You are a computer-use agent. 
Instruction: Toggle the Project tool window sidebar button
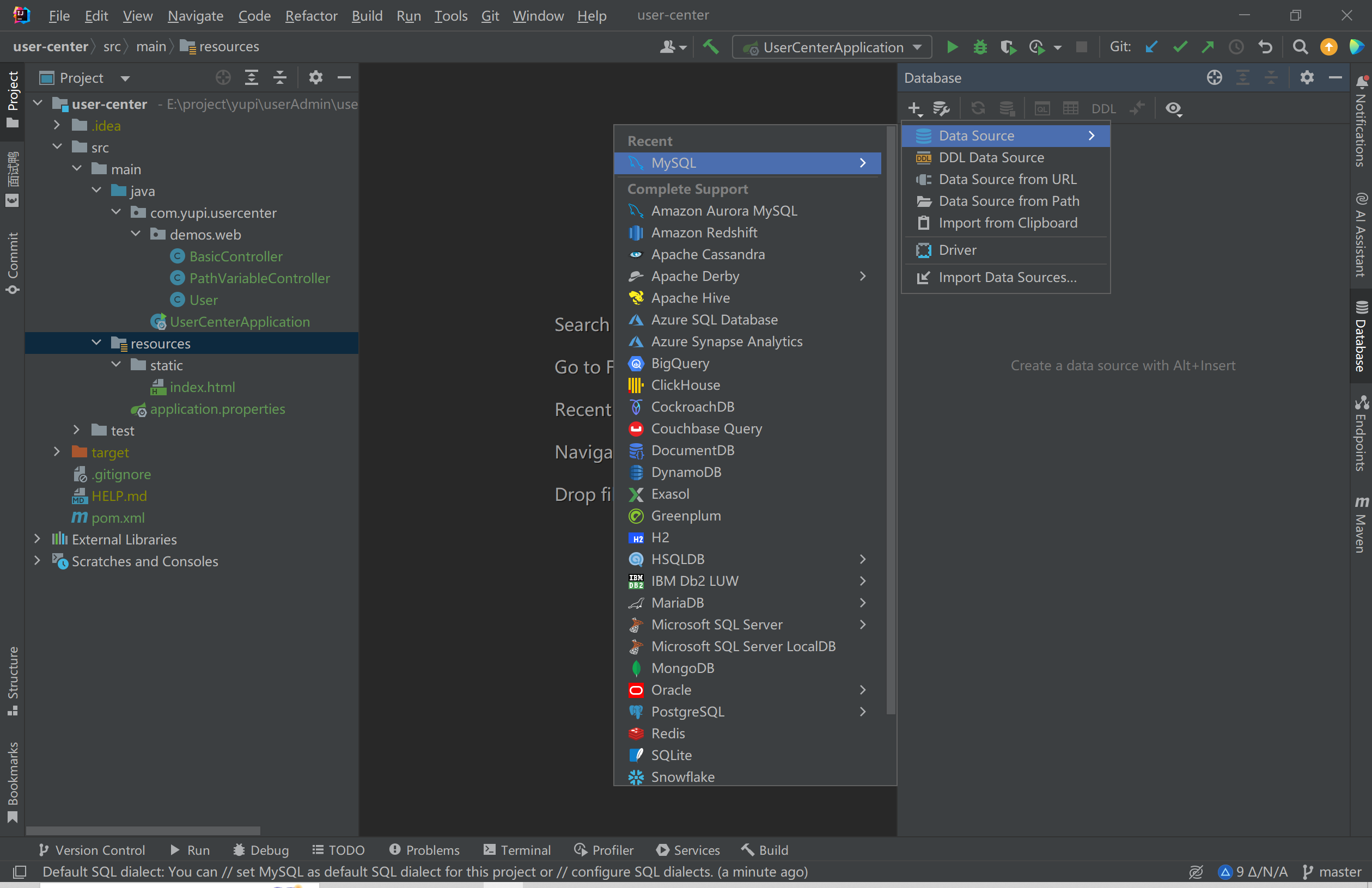pos(12,99)
